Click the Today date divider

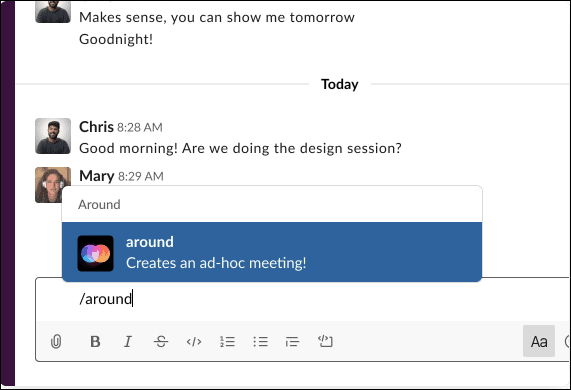(339, 84)
